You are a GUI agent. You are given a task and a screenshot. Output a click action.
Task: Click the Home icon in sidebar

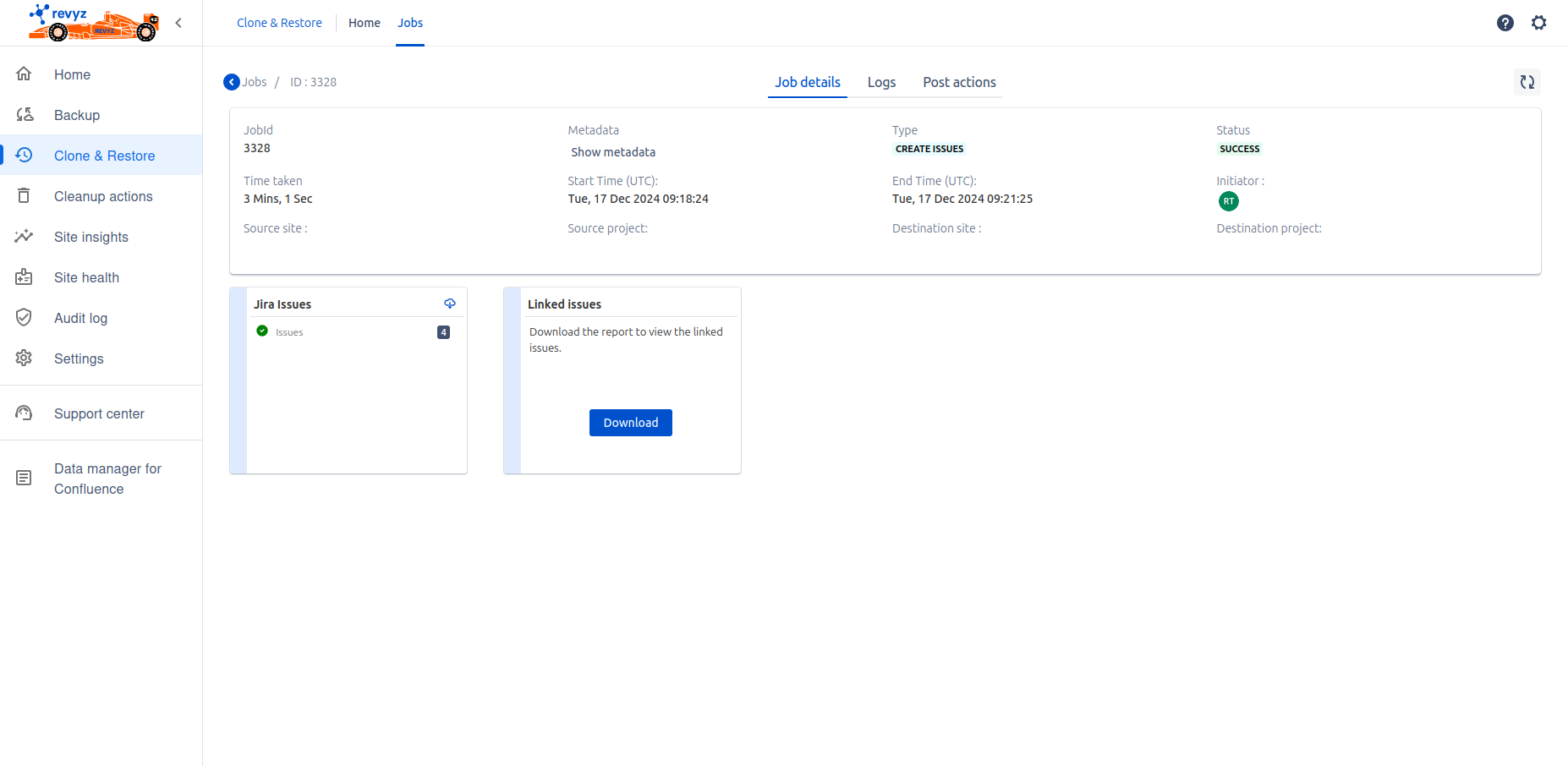24,74
